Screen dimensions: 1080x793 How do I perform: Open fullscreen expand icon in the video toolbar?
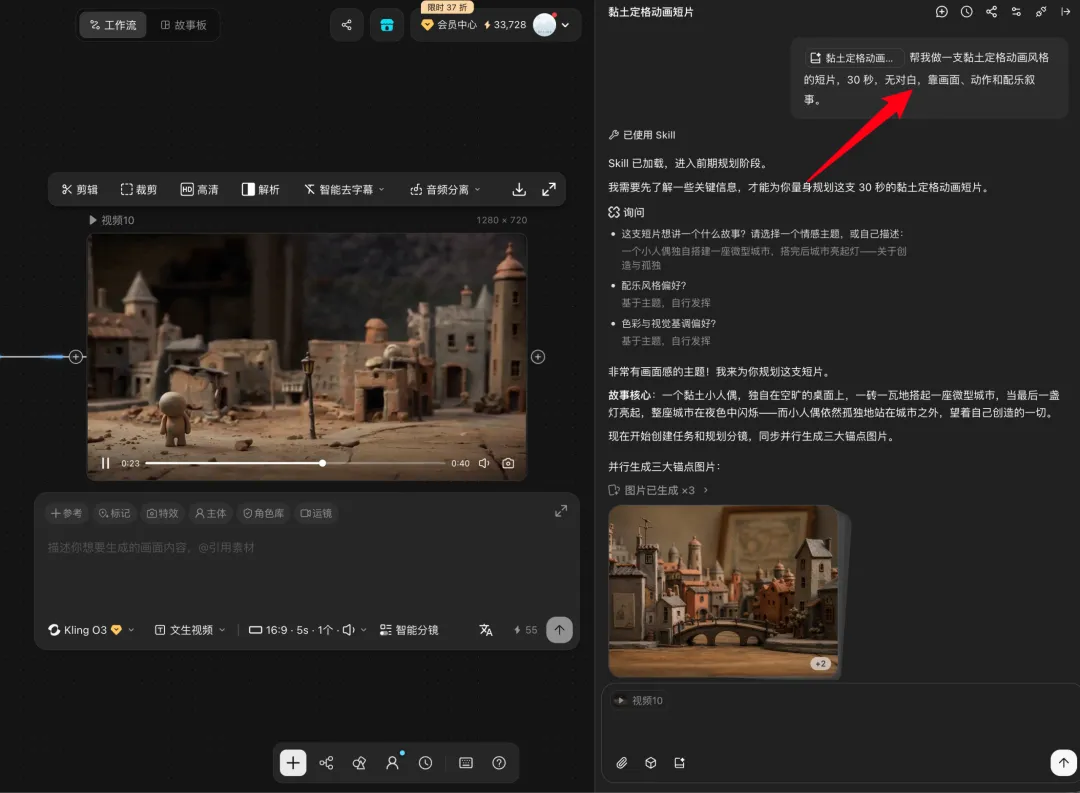click(549, 189)
